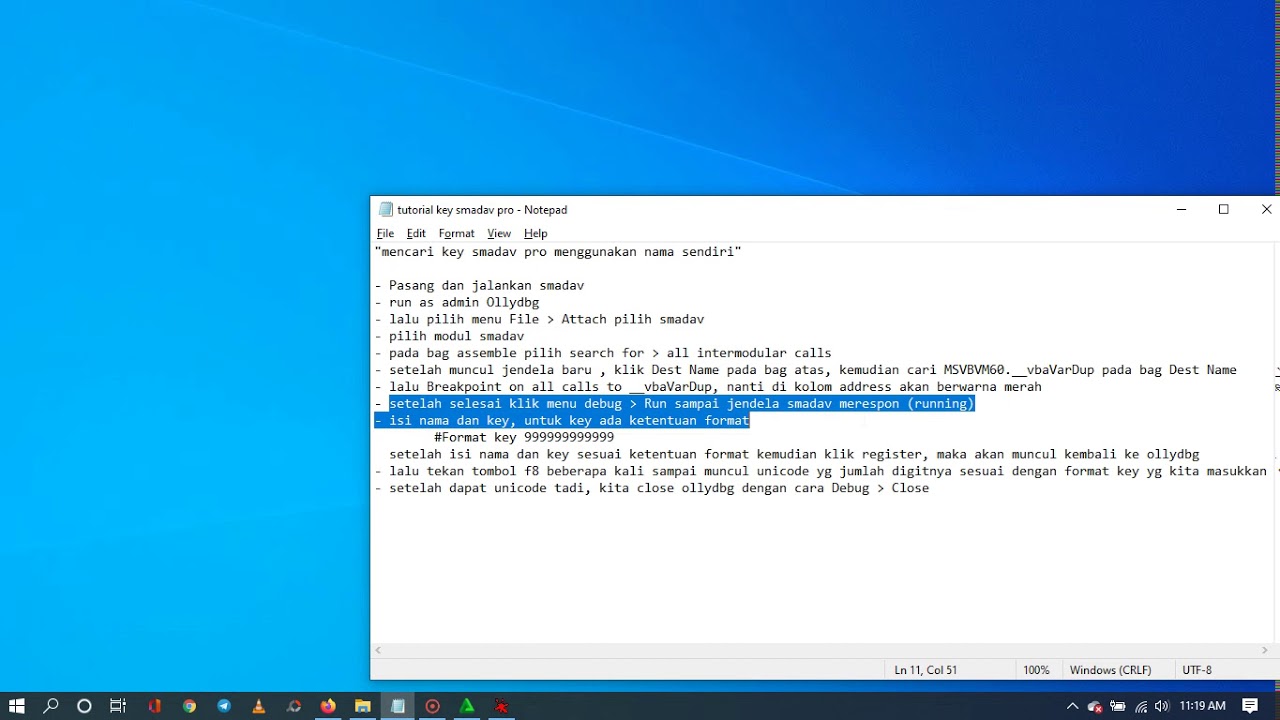The width and height of the screenshot is (1280, 720).
Task: Click line "pilih modul smadav"
Action: click(449, 337)
